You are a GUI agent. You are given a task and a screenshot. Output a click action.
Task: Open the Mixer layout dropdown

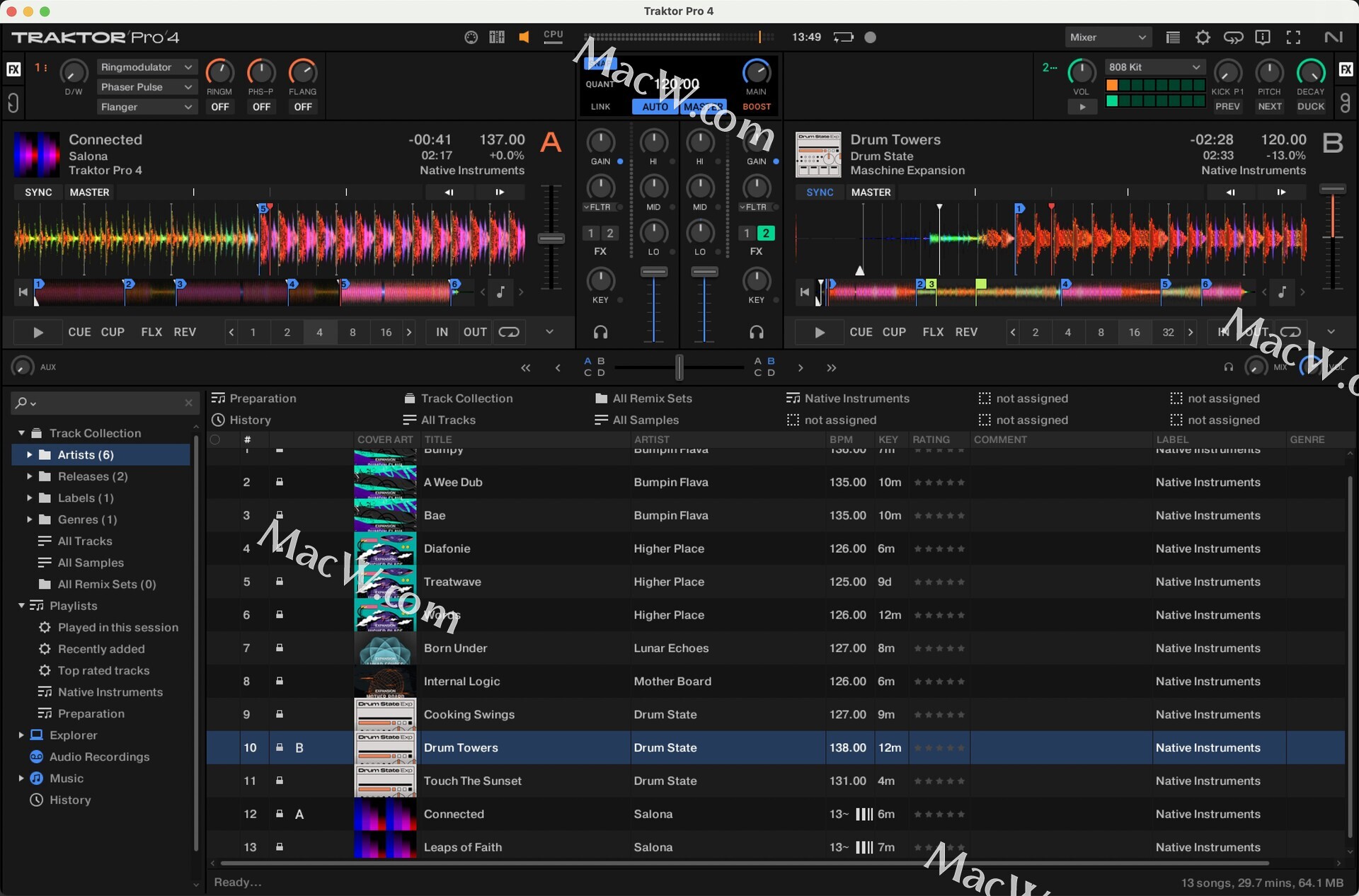coord(1108,38)
